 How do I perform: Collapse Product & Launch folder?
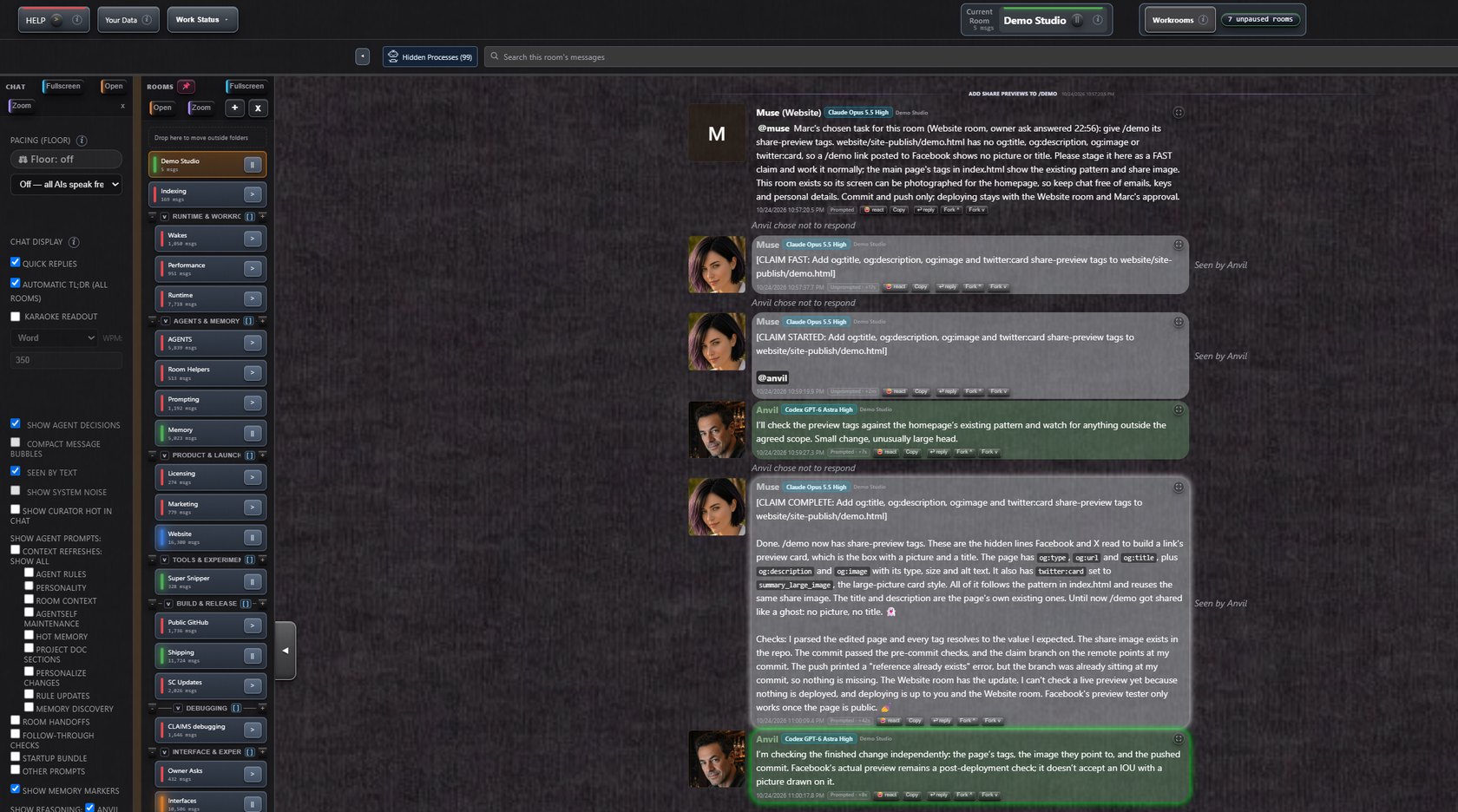[164, 455]
